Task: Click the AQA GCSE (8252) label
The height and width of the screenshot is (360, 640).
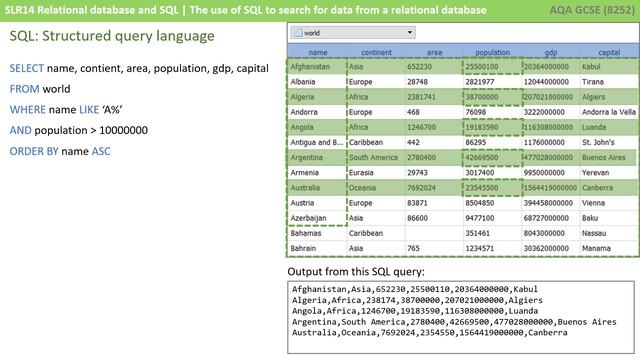Action: click(x=592, y=10)
